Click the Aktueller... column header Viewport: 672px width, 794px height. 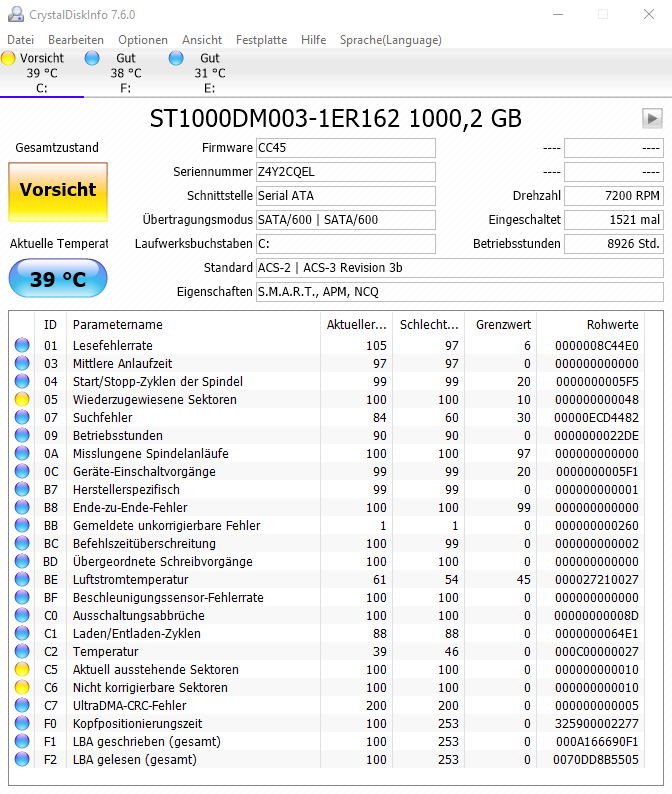pos(357,325)
